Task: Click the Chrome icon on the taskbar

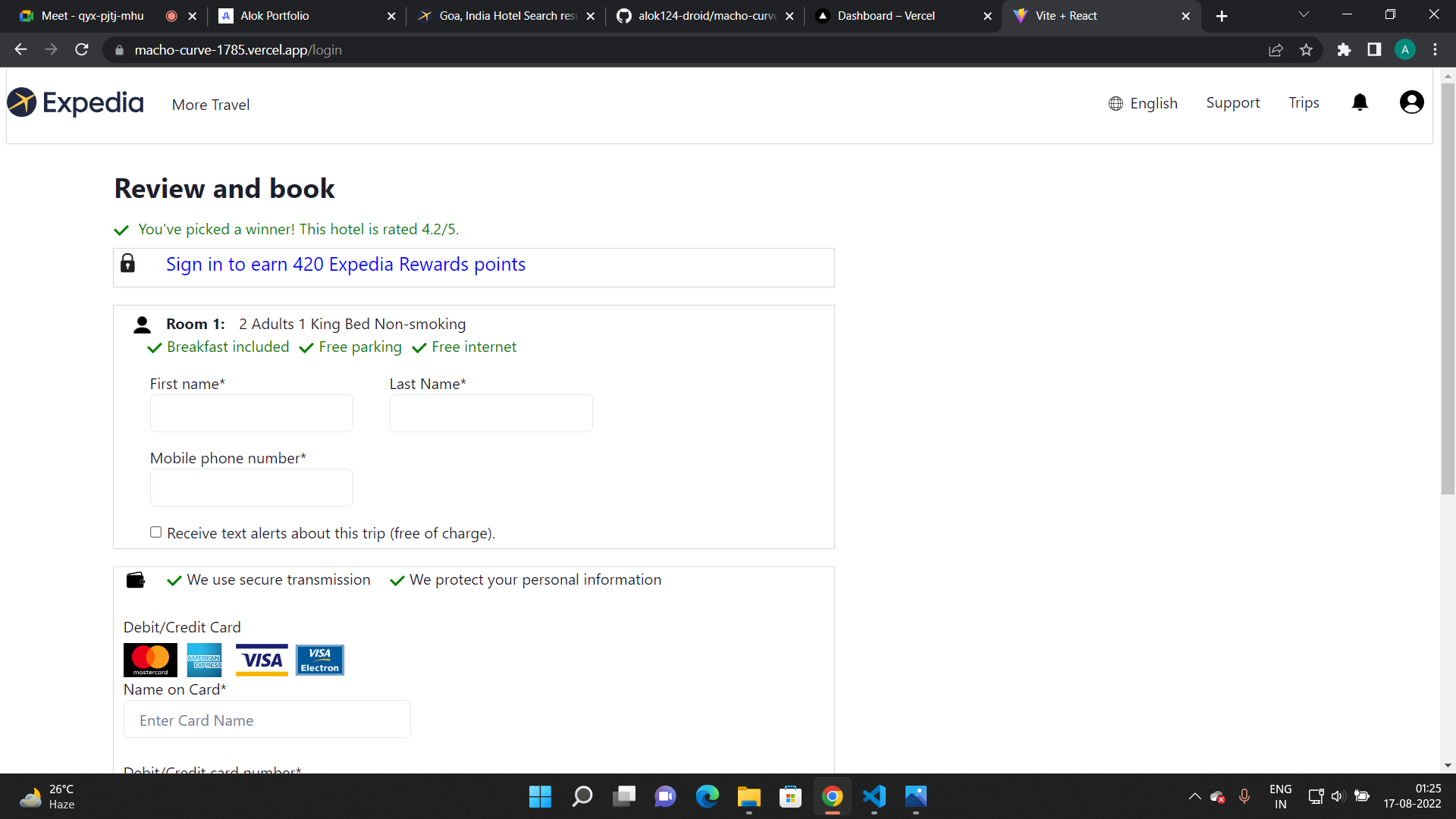Action: 832,796
